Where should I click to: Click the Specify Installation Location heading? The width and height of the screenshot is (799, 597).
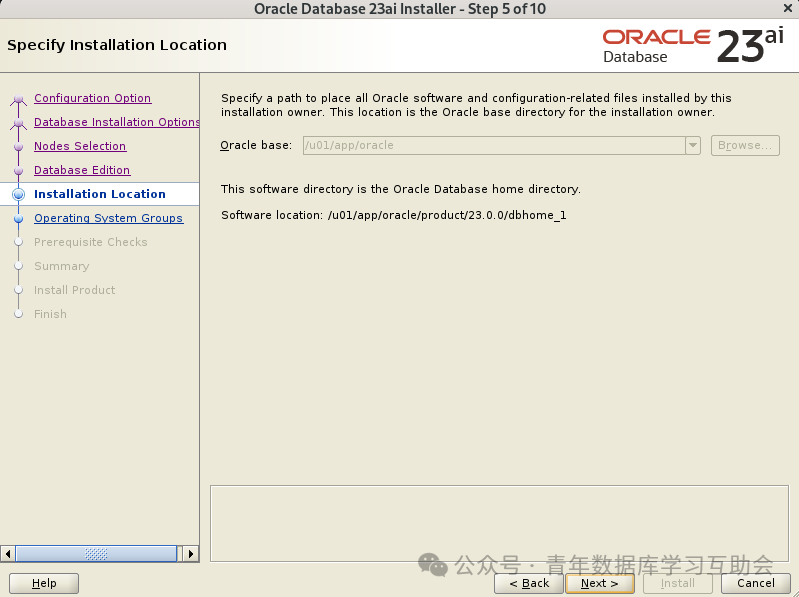coord(117,45)
